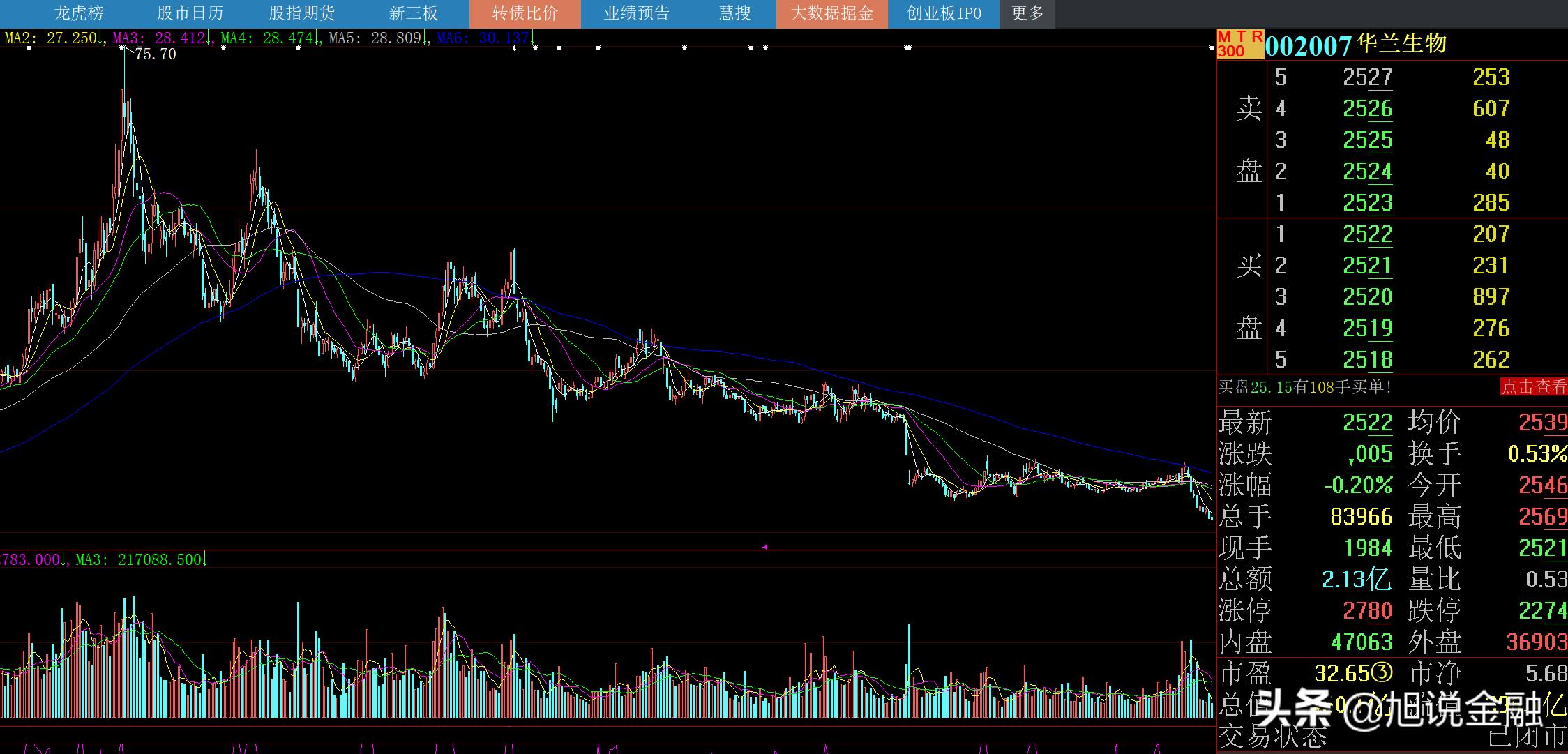The width and height of the screenshot is (1568, 754).
Task: Click the circled 3 beside 市盈 32.65
Action: [1382, 672]
